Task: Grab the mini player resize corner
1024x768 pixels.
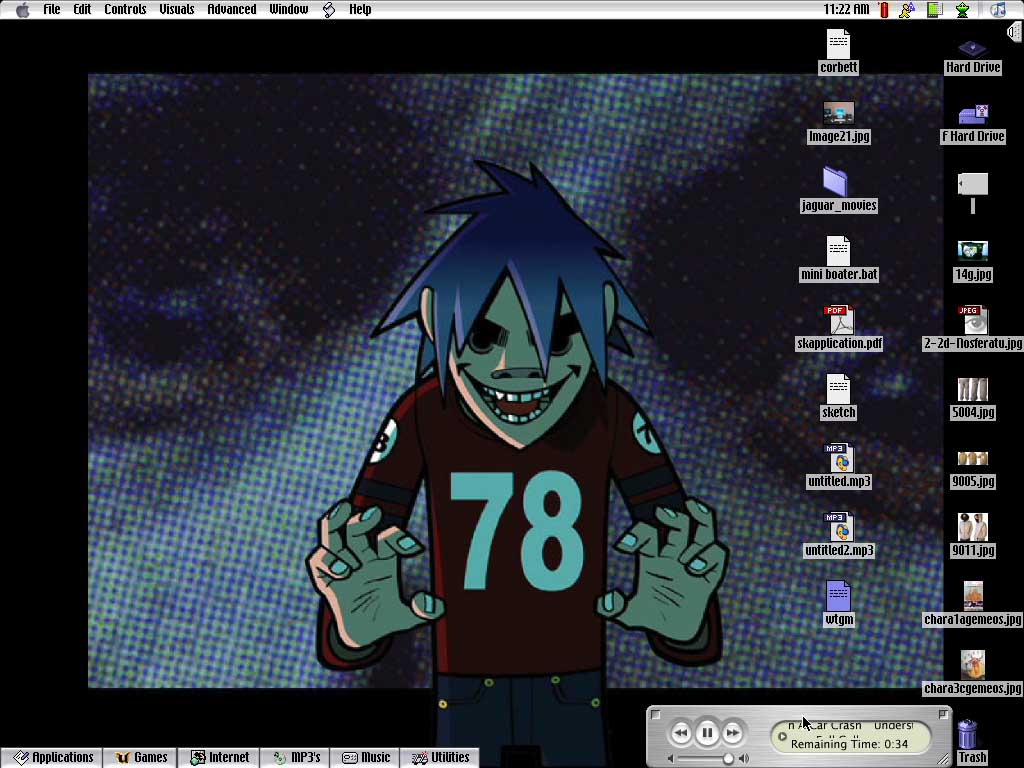Action: [944, 760]
